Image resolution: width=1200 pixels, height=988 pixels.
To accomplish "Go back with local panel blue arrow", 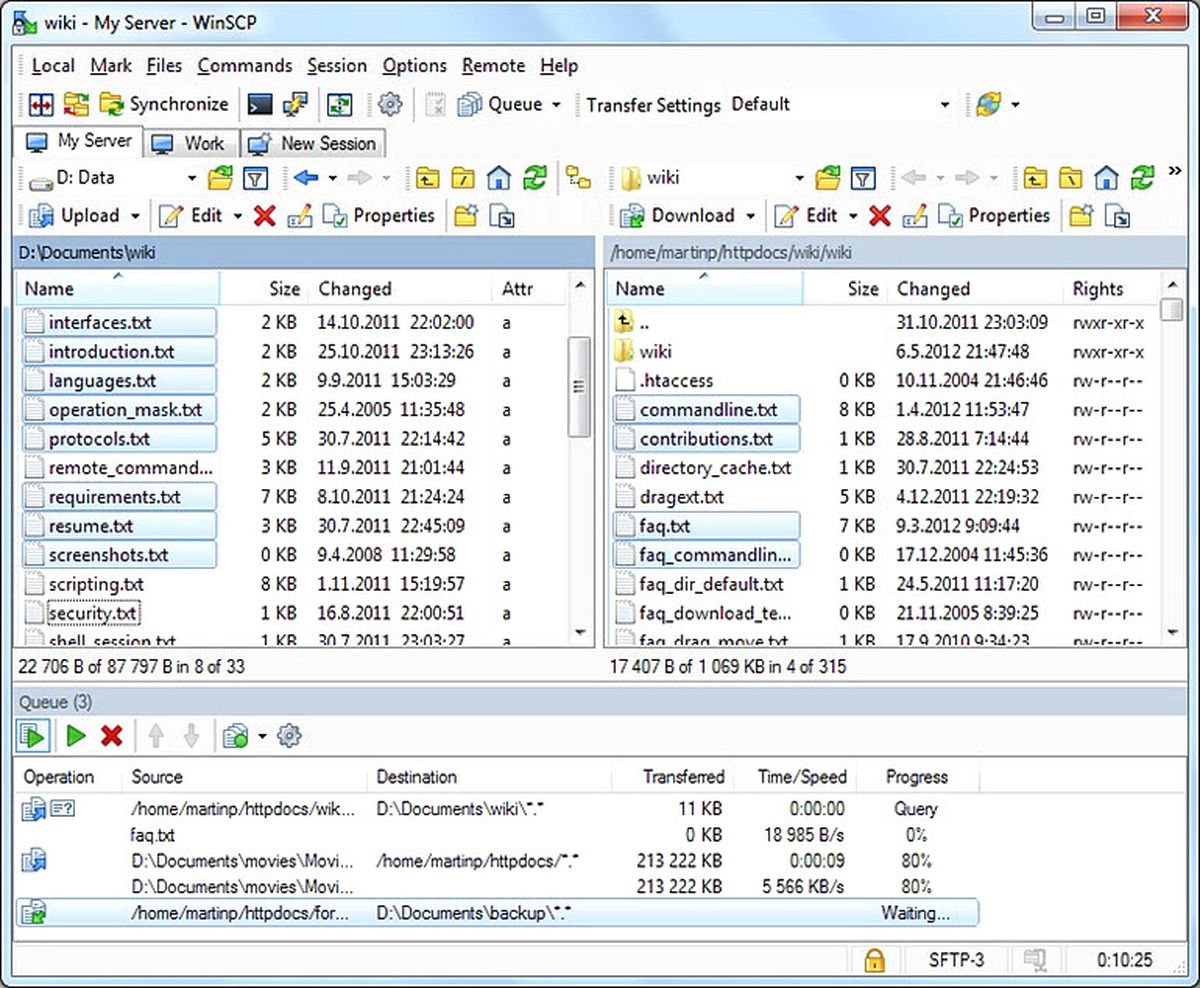I will click(305, 178).
